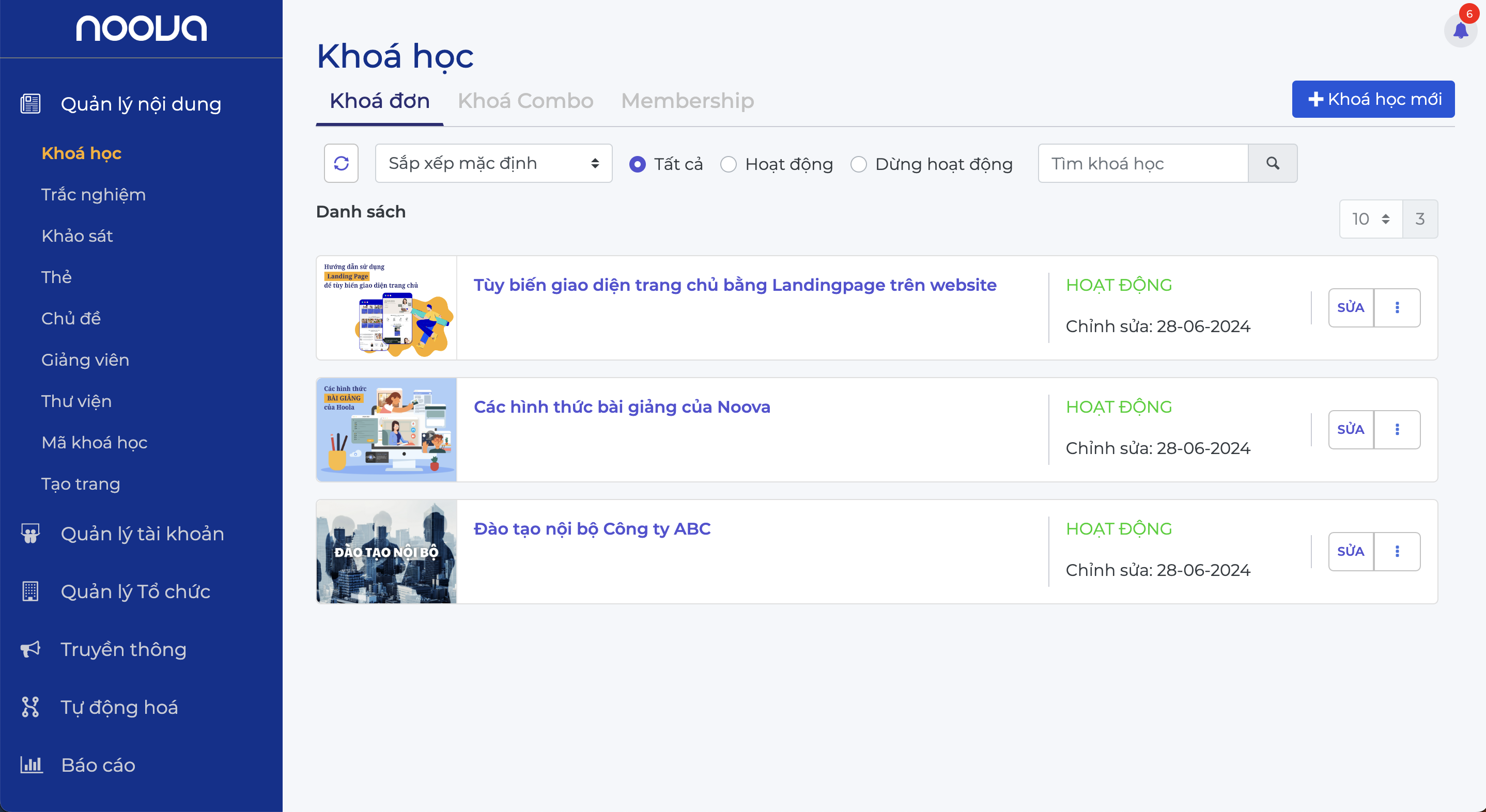
Task: Click the total count box showing 3
Action: tap(1420, 219)
